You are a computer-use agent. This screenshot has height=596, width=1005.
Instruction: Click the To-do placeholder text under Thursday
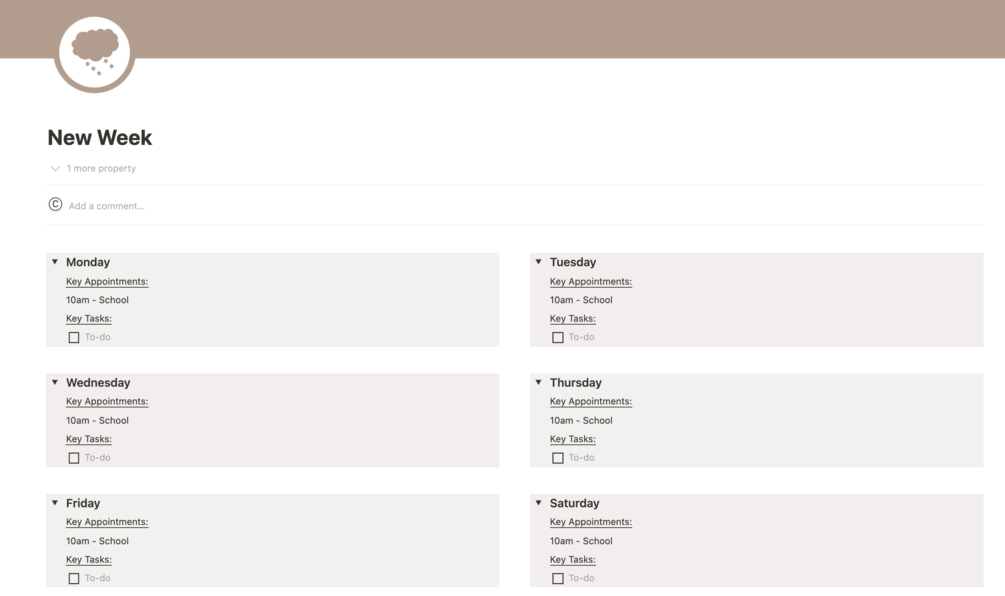coord(581,458)
